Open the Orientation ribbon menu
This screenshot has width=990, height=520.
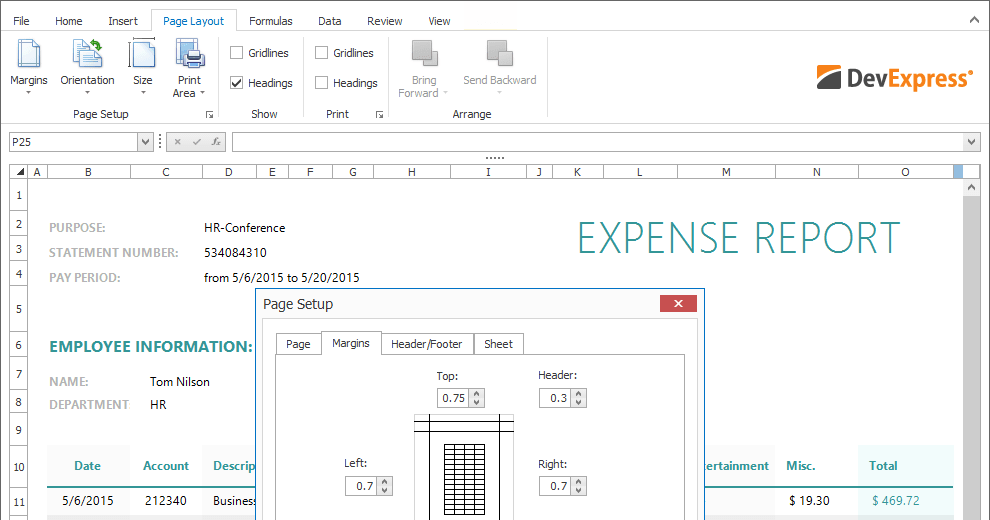point(87,67)
